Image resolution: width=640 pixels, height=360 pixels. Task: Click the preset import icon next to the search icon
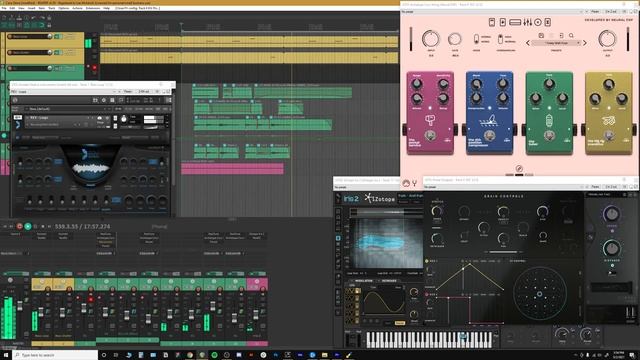coord(561,36)
